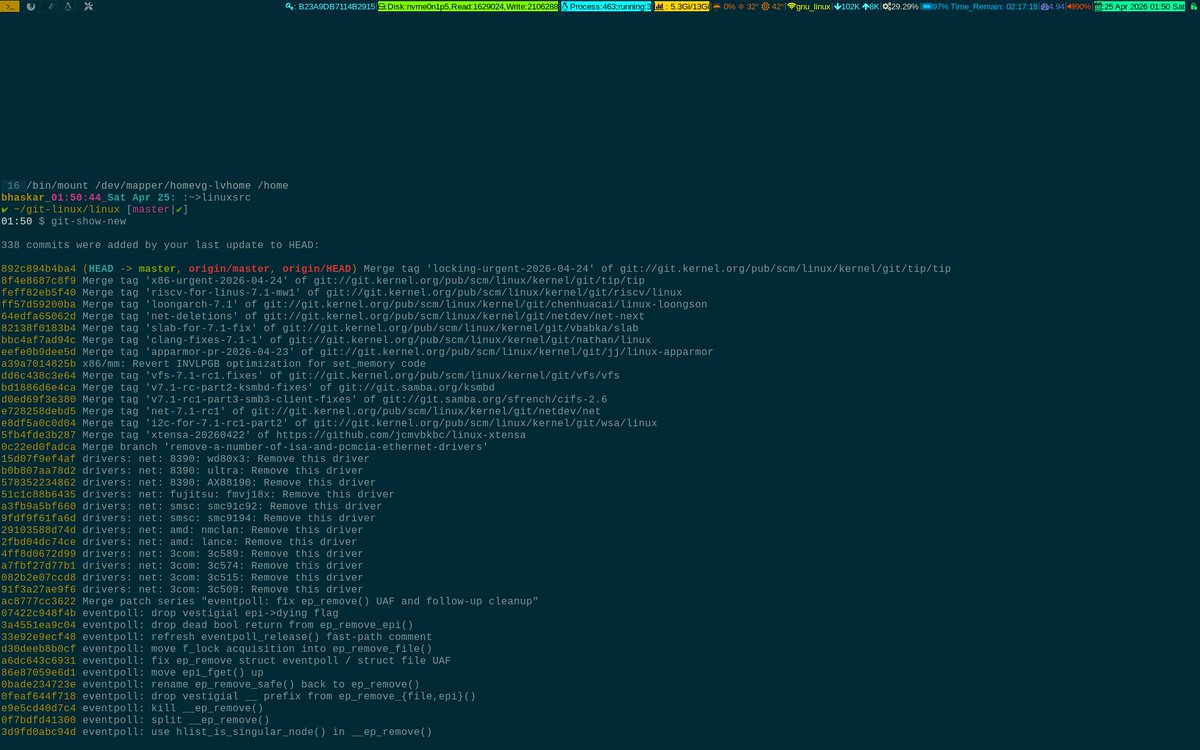Click the remove-a-number-of-isa-and-pcmcia merge branch line
The height and width of the screenshot is (750, 1200).
[245, 449]
